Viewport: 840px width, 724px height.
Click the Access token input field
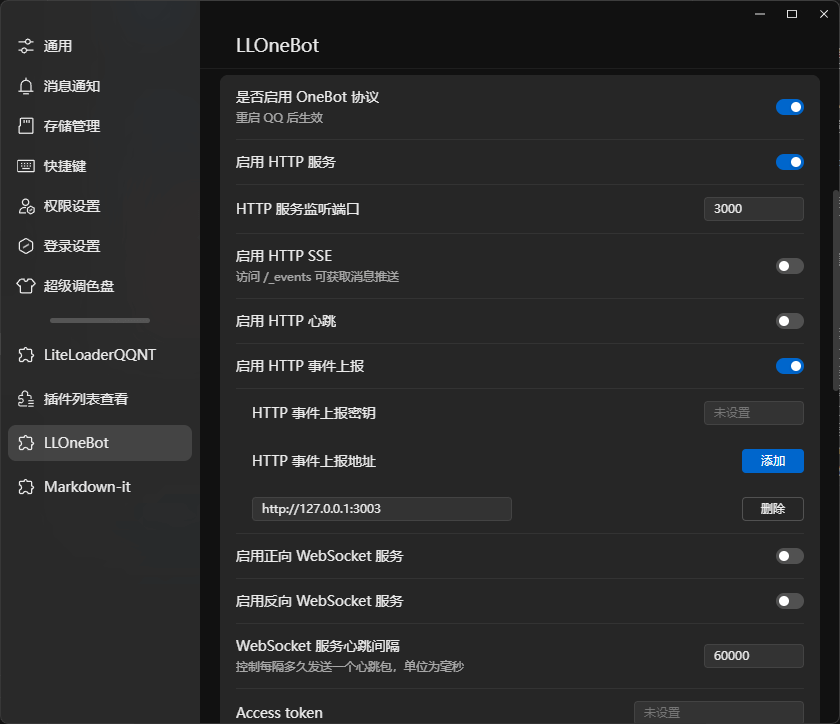tap(719, 712)
